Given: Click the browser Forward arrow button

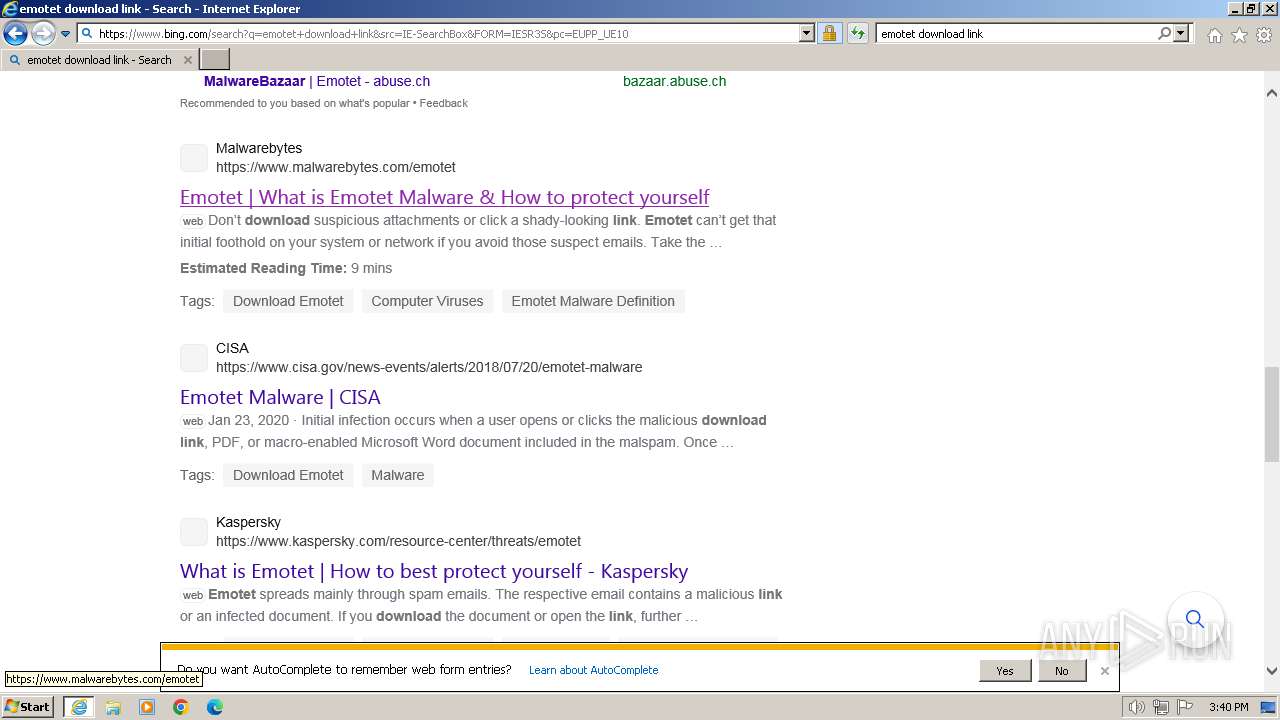Looking at the screenshot, I should (42, 34).
